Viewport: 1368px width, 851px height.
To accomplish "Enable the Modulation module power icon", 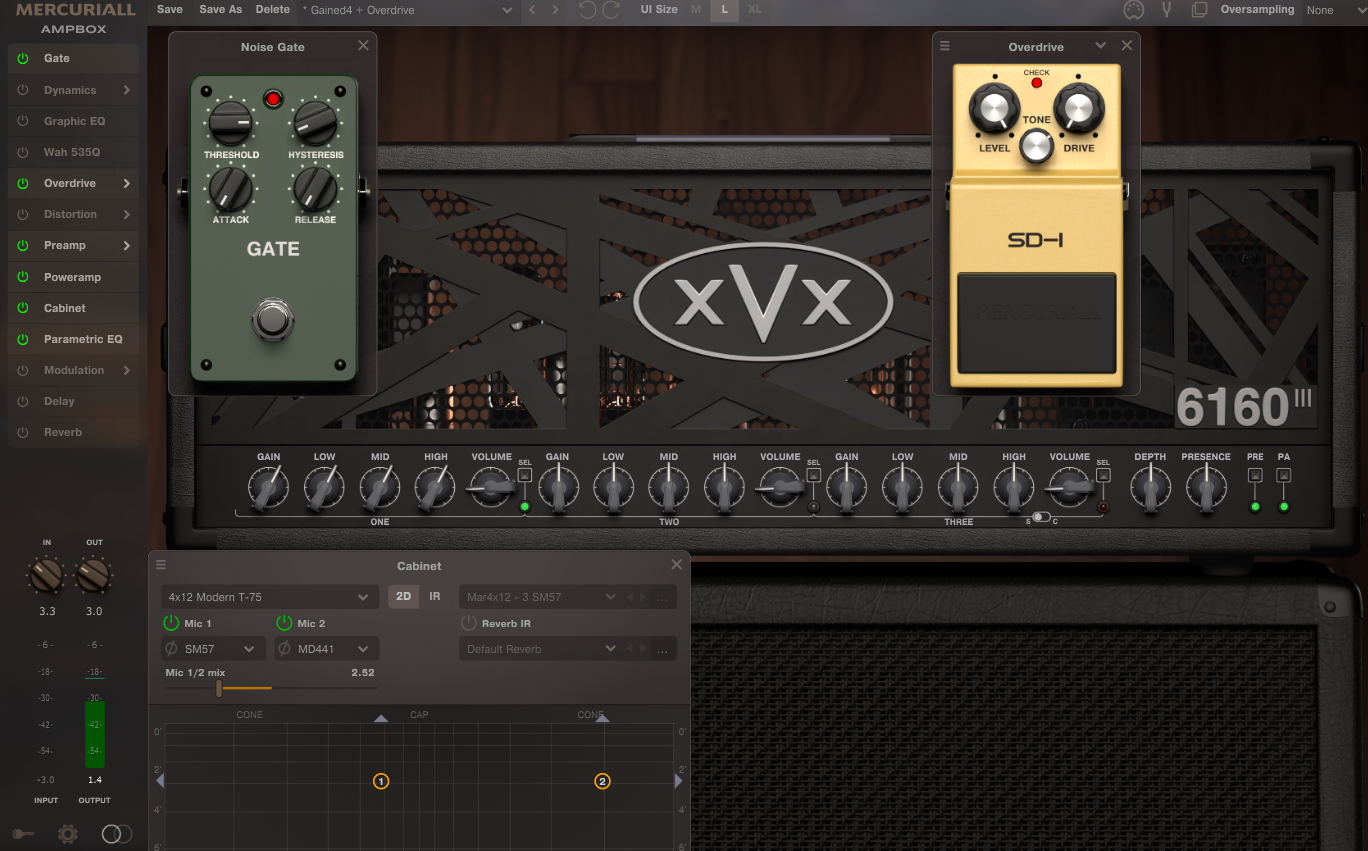I will (22, 370).
